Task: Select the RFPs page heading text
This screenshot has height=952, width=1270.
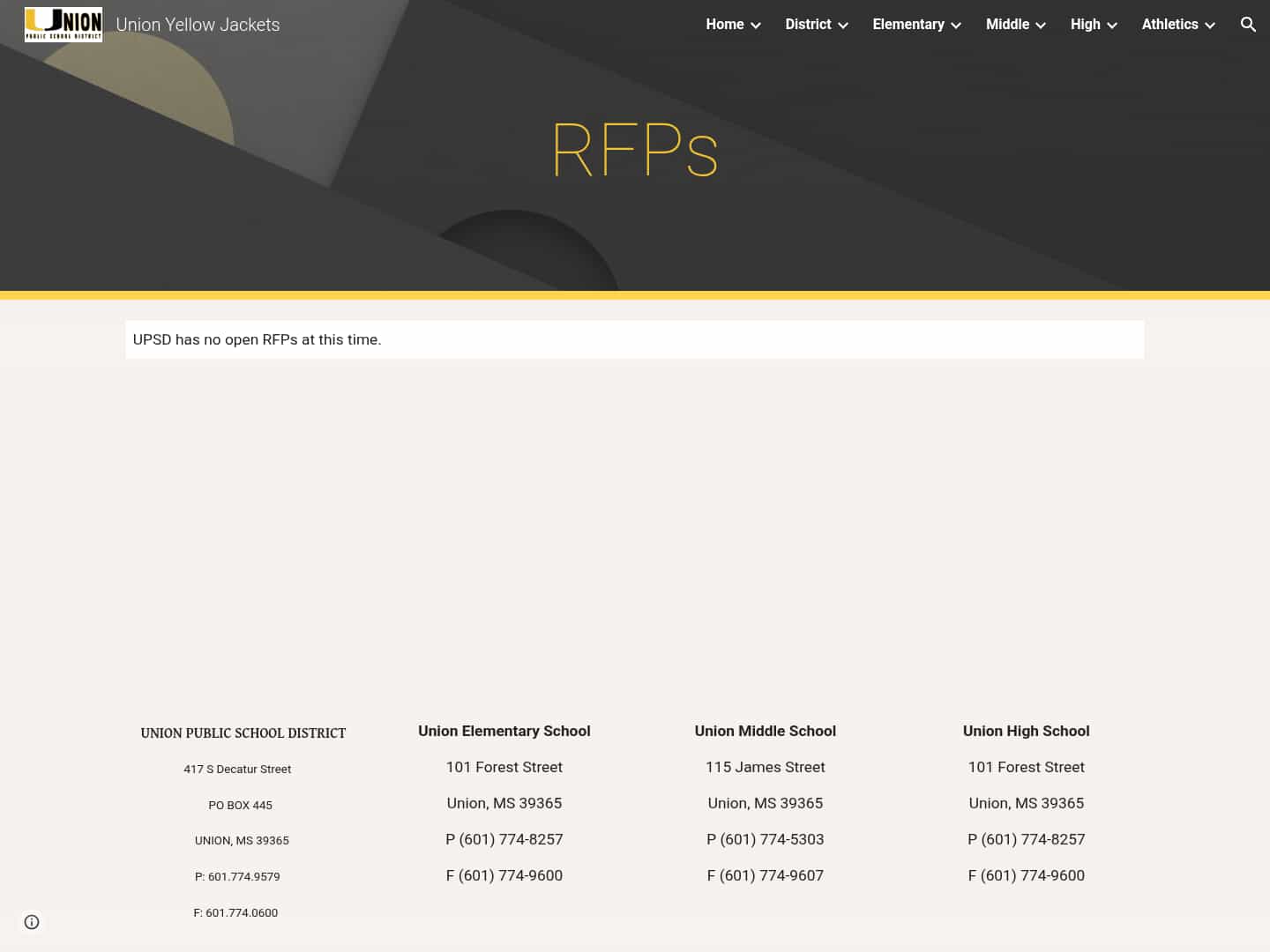Action: pos(634,150)
